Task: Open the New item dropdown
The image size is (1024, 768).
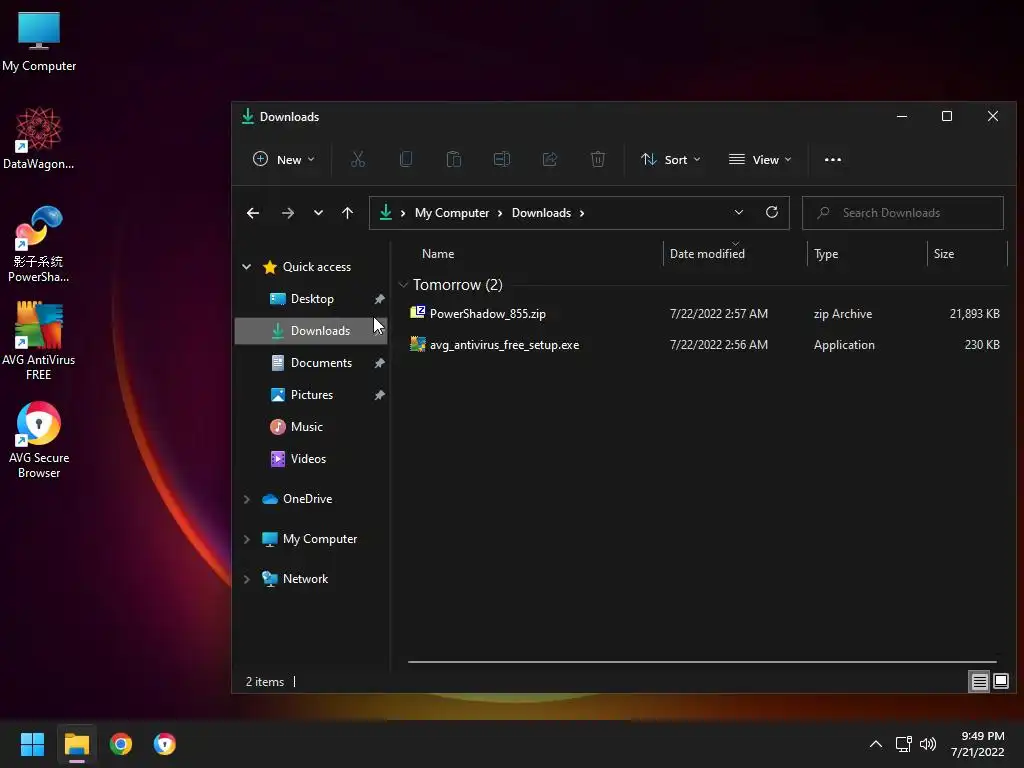Action: (283, 159)
